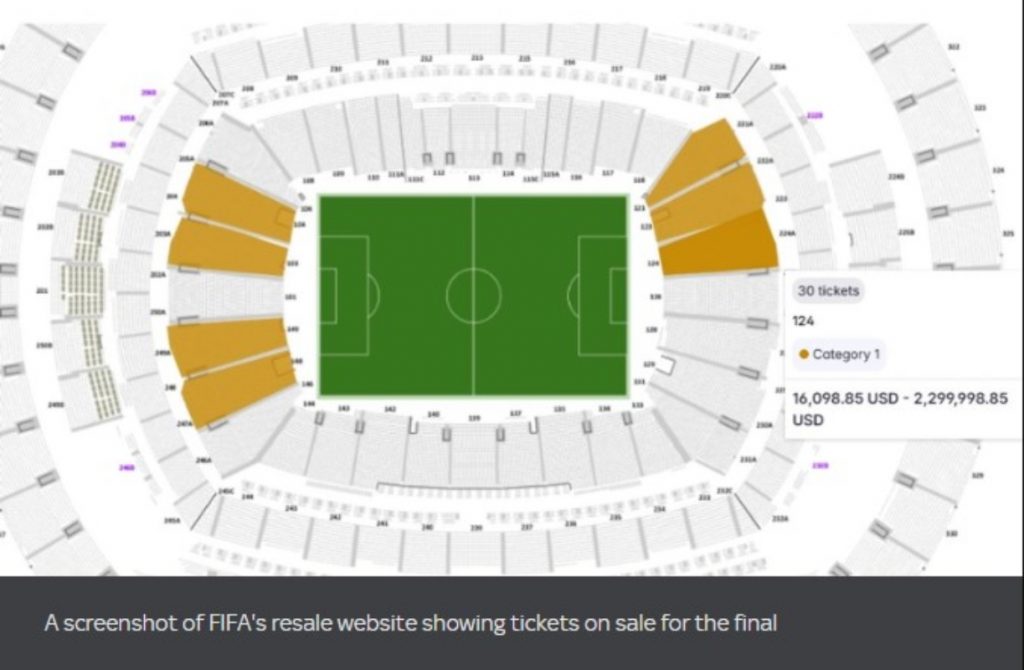Click the pitch center circle

point(473,296)
